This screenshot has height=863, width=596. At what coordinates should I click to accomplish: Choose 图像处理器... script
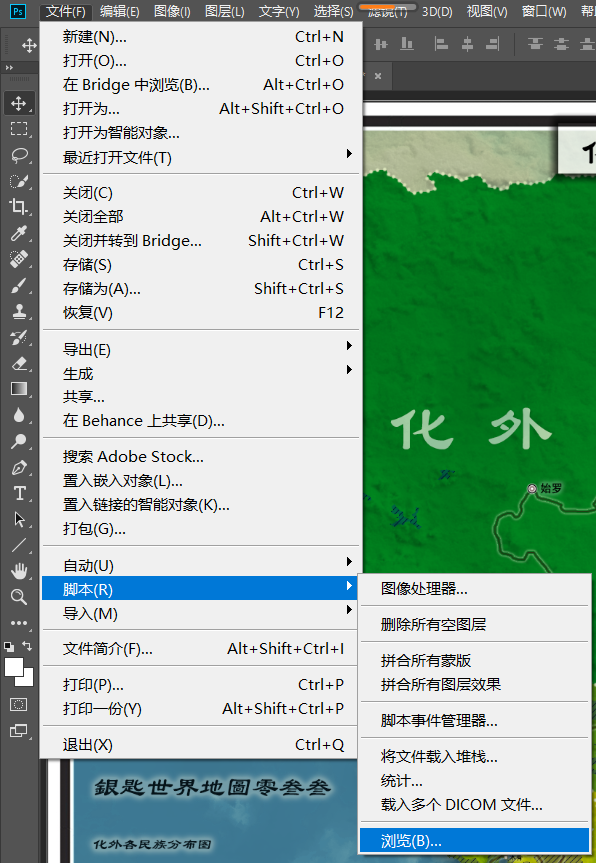coord(475,589)
